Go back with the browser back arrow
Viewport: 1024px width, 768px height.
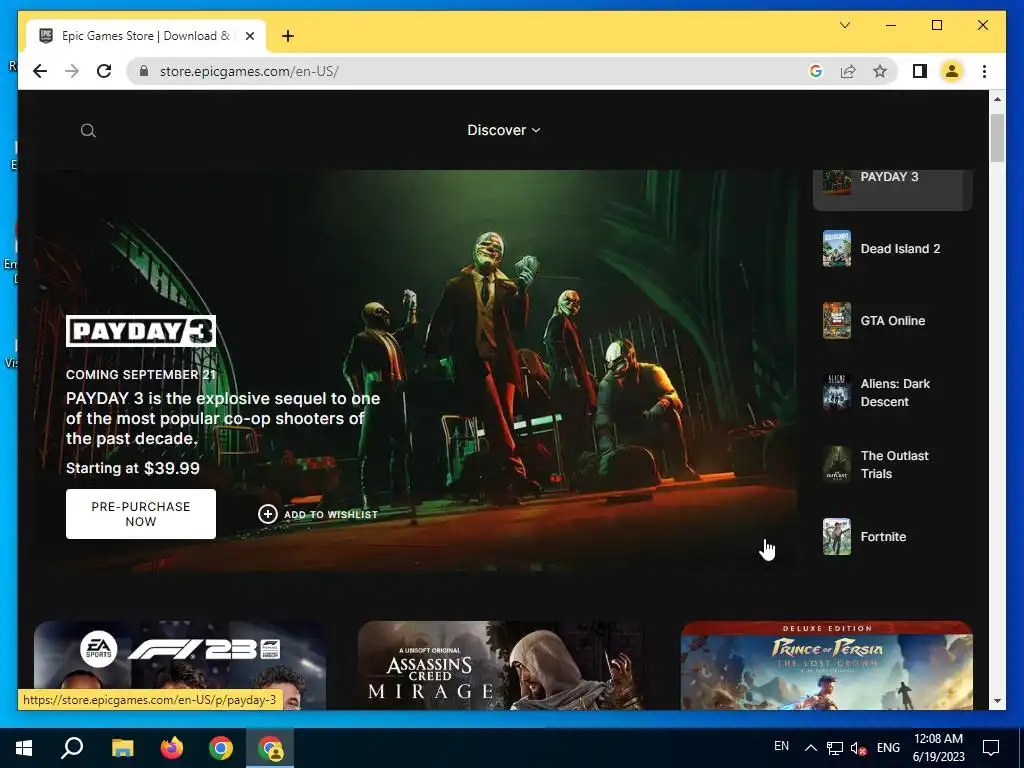pyautogui.click(x=40, y=71)
